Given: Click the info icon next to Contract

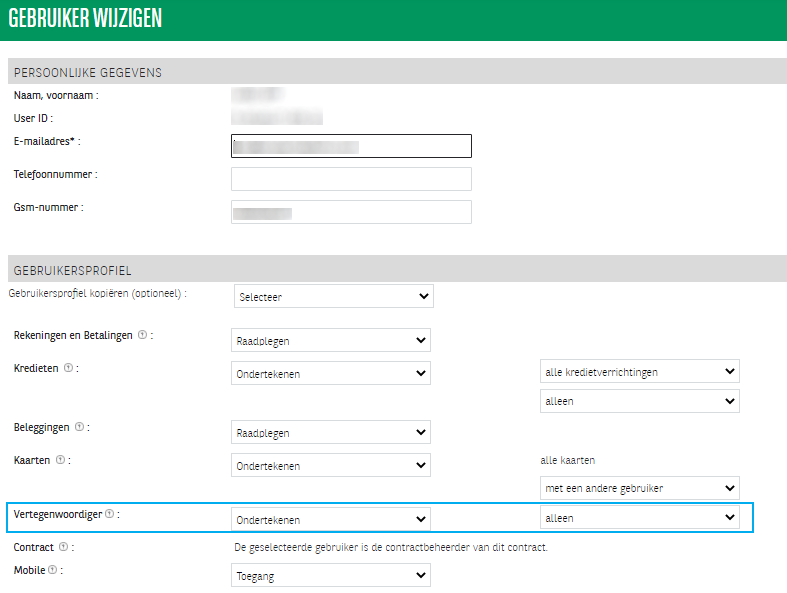Looking at the screenshot, I should (x=64, y=547).
